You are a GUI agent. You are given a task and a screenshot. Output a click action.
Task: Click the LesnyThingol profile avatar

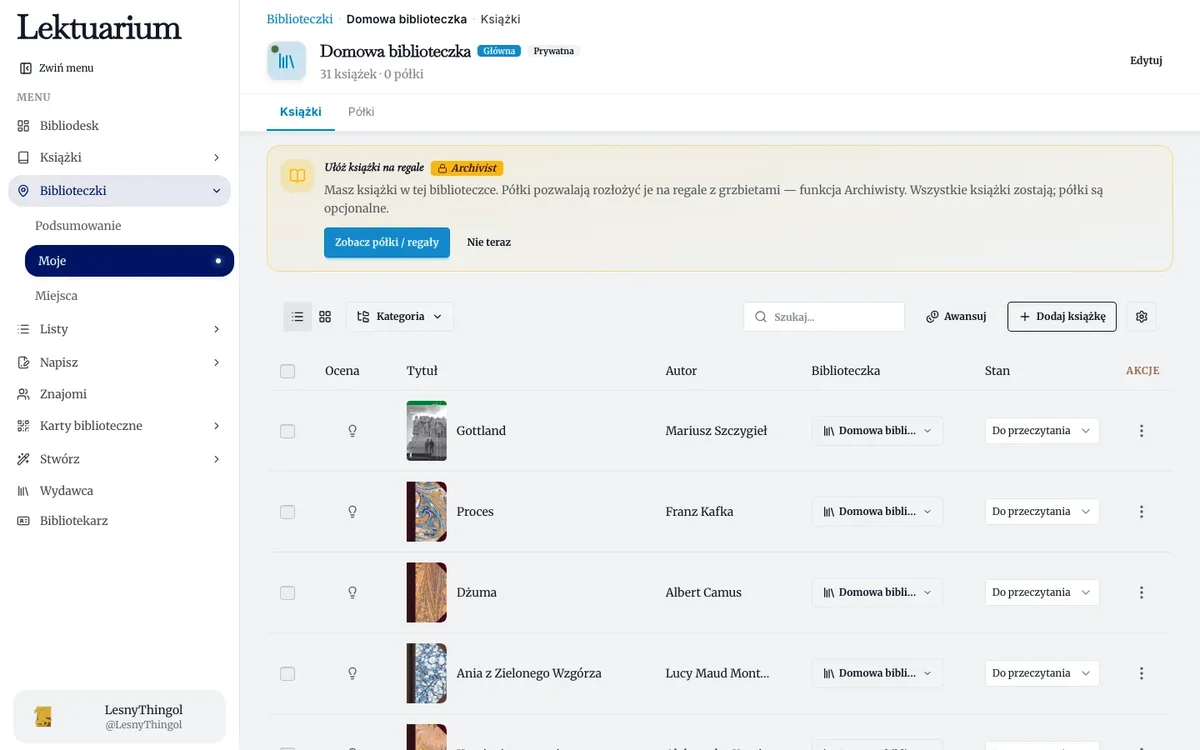point(43,716)
